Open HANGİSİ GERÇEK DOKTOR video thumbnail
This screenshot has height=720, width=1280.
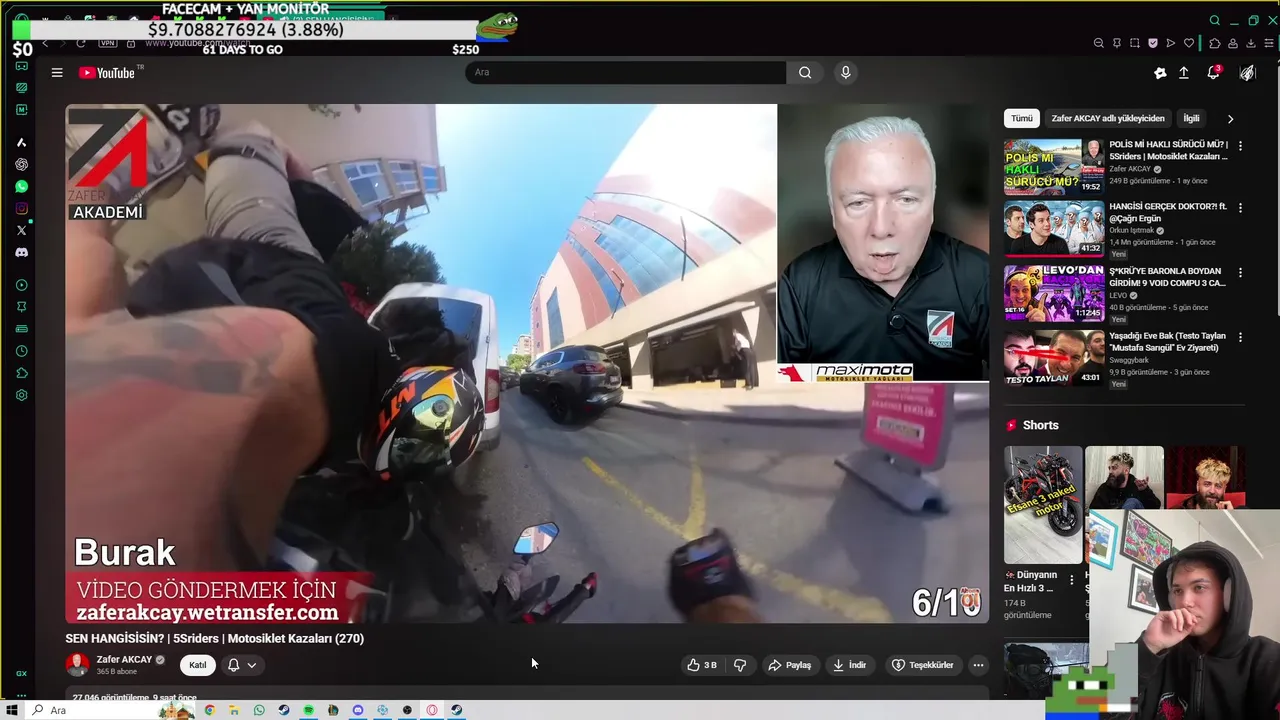coord(1054,229)
